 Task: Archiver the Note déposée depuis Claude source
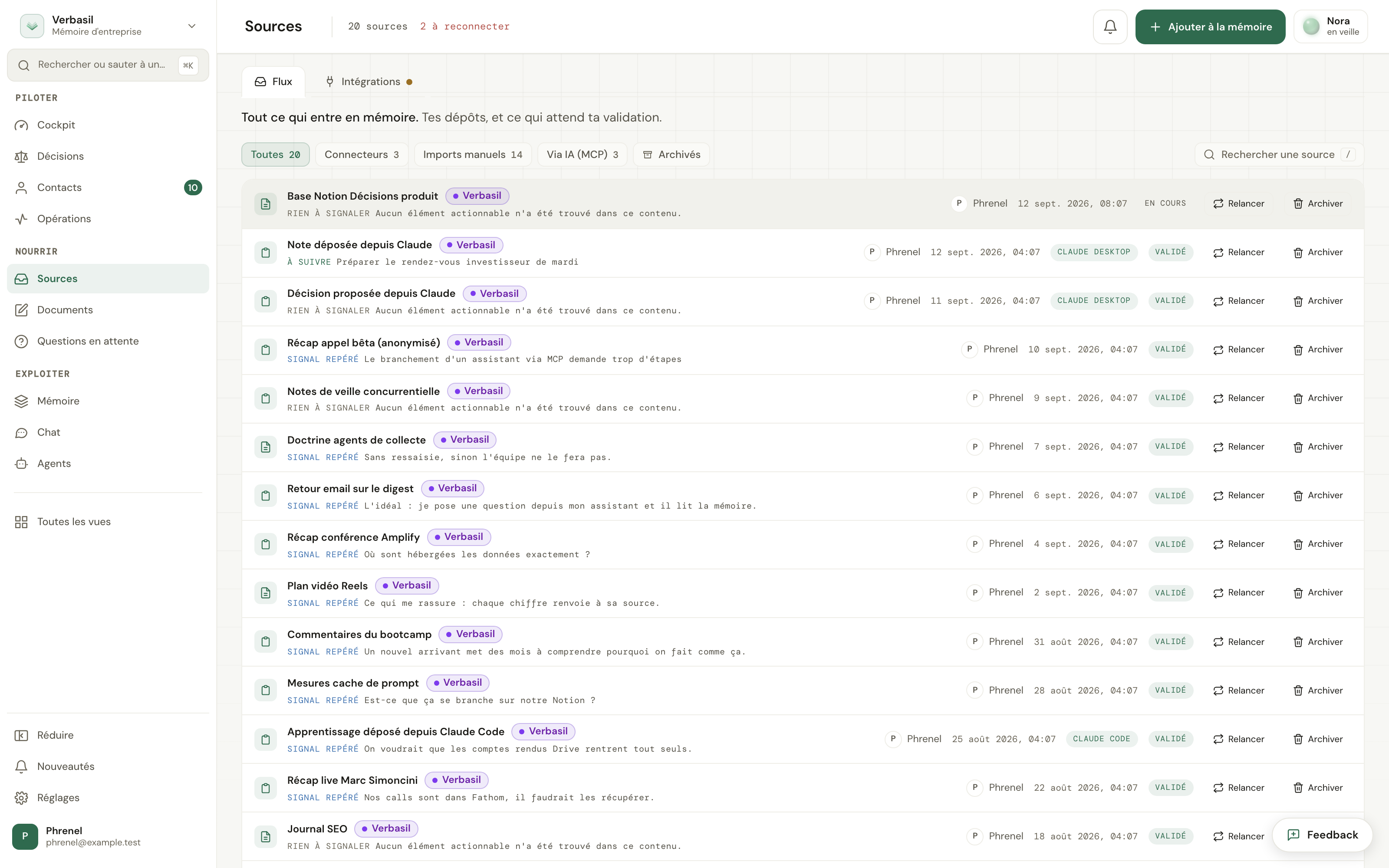1318,252
